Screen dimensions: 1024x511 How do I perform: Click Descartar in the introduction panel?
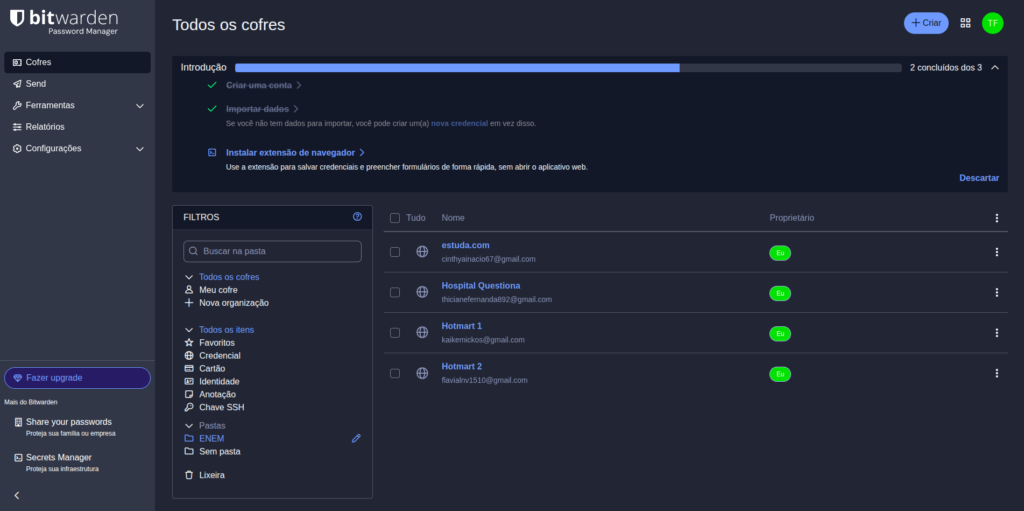[x=979, y=178]
